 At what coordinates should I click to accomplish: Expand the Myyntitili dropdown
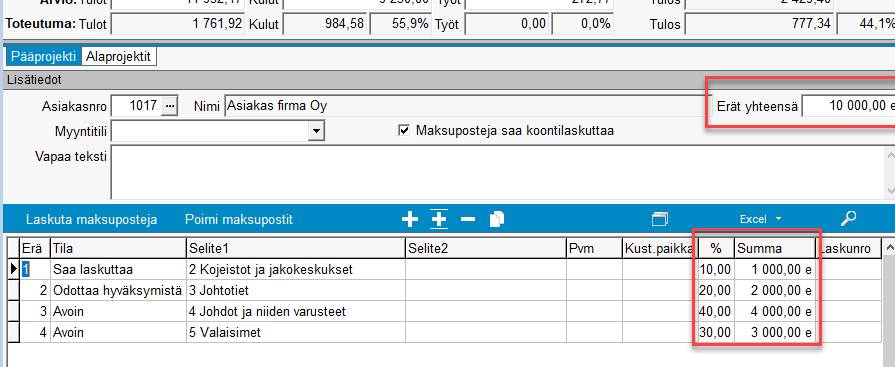coord(316,131)
